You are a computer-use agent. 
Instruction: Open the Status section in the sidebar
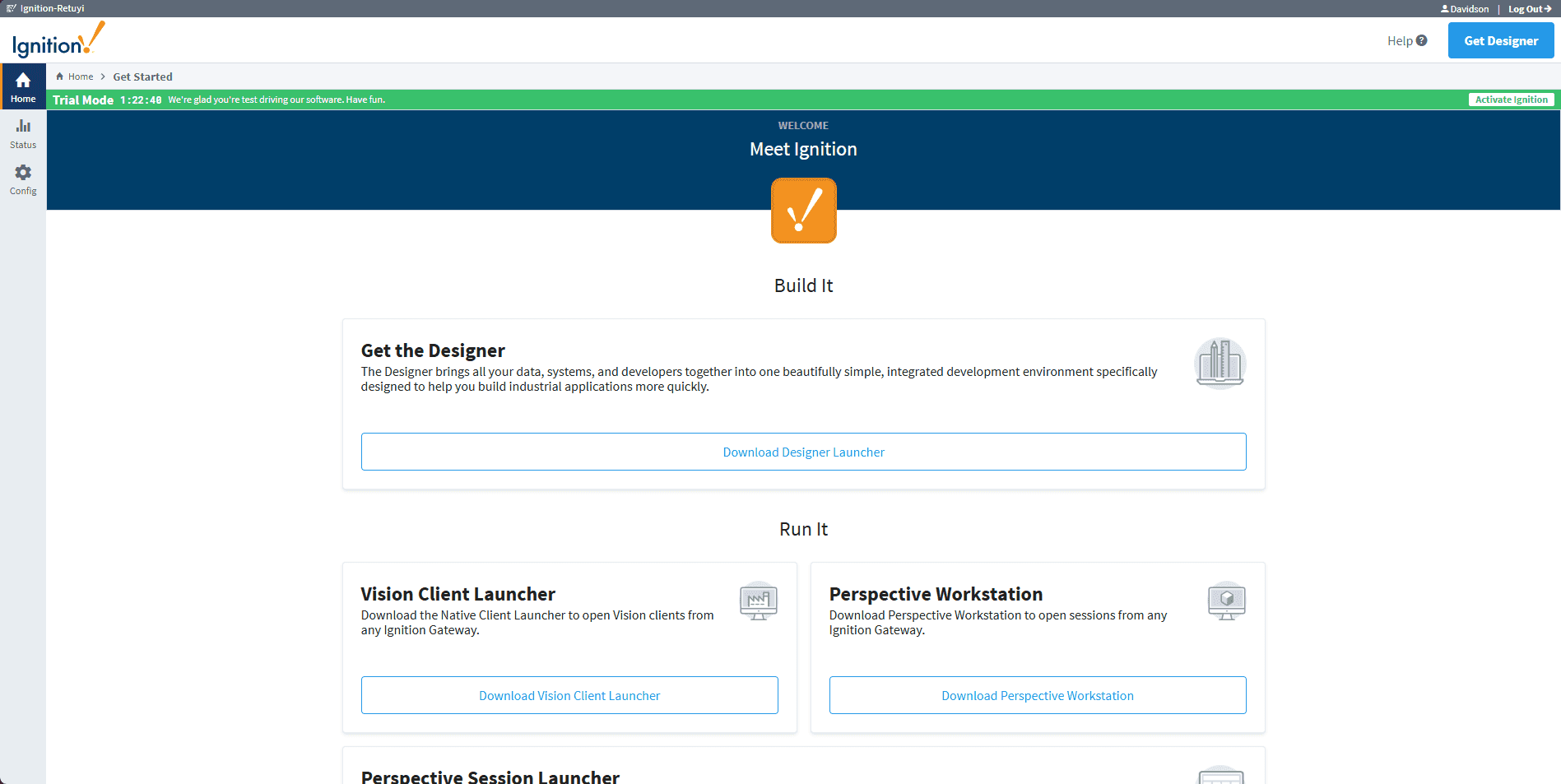pos(23,133)
